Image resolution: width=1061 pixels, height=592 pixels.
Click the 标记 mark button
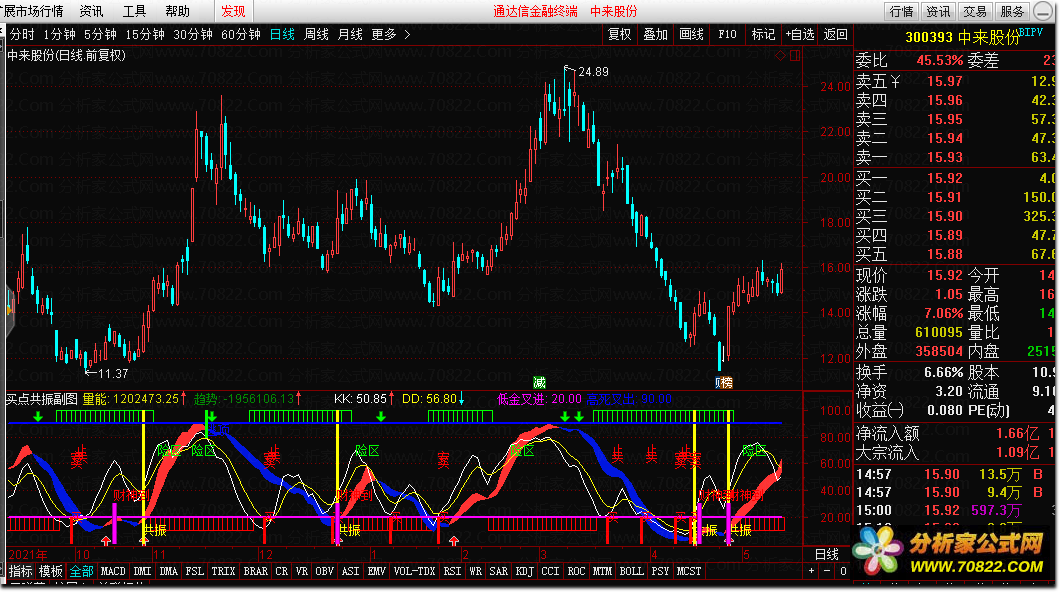coord(763,35)
